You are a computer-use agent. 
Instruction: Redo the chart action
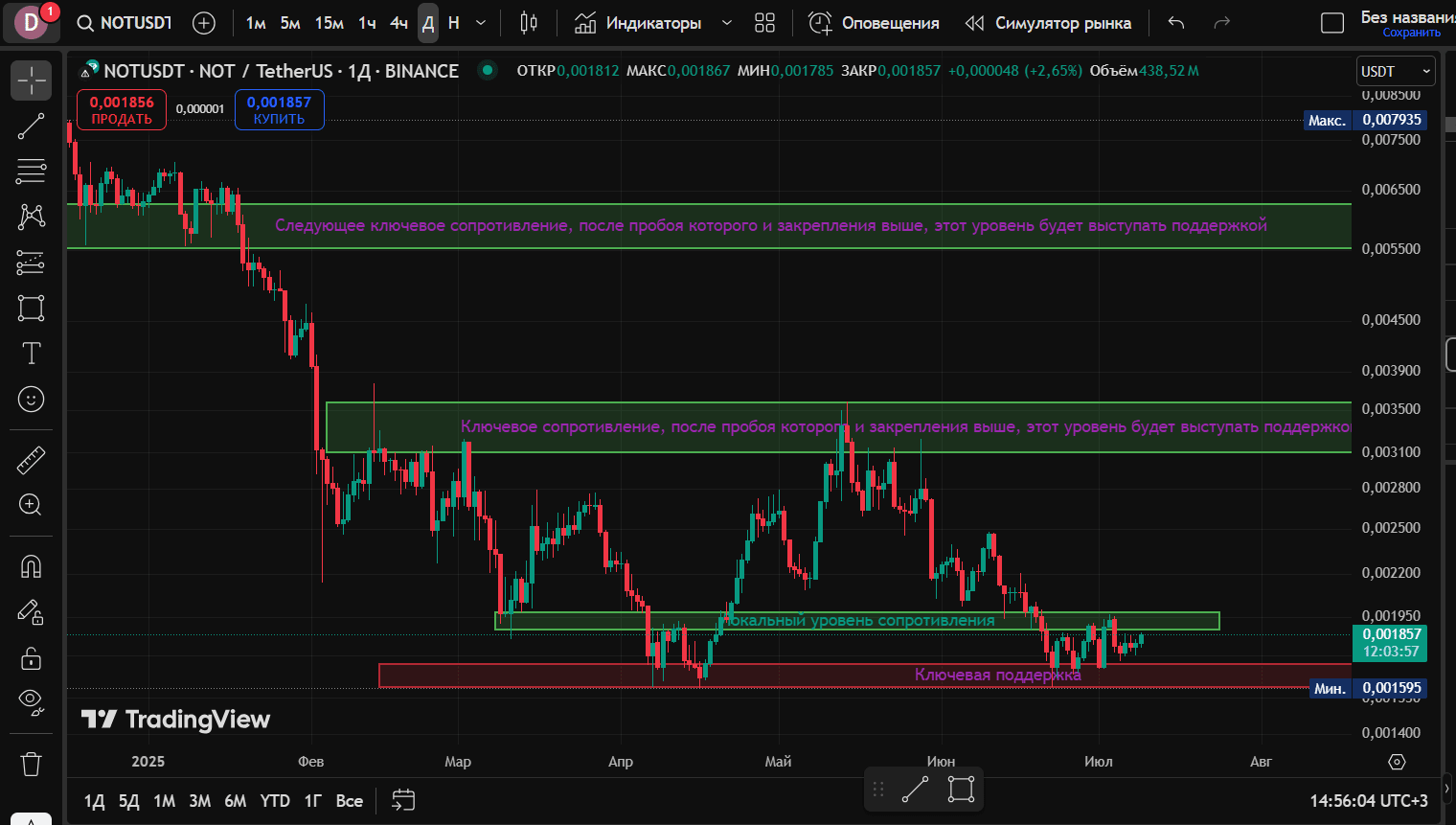click(1221, 23)
